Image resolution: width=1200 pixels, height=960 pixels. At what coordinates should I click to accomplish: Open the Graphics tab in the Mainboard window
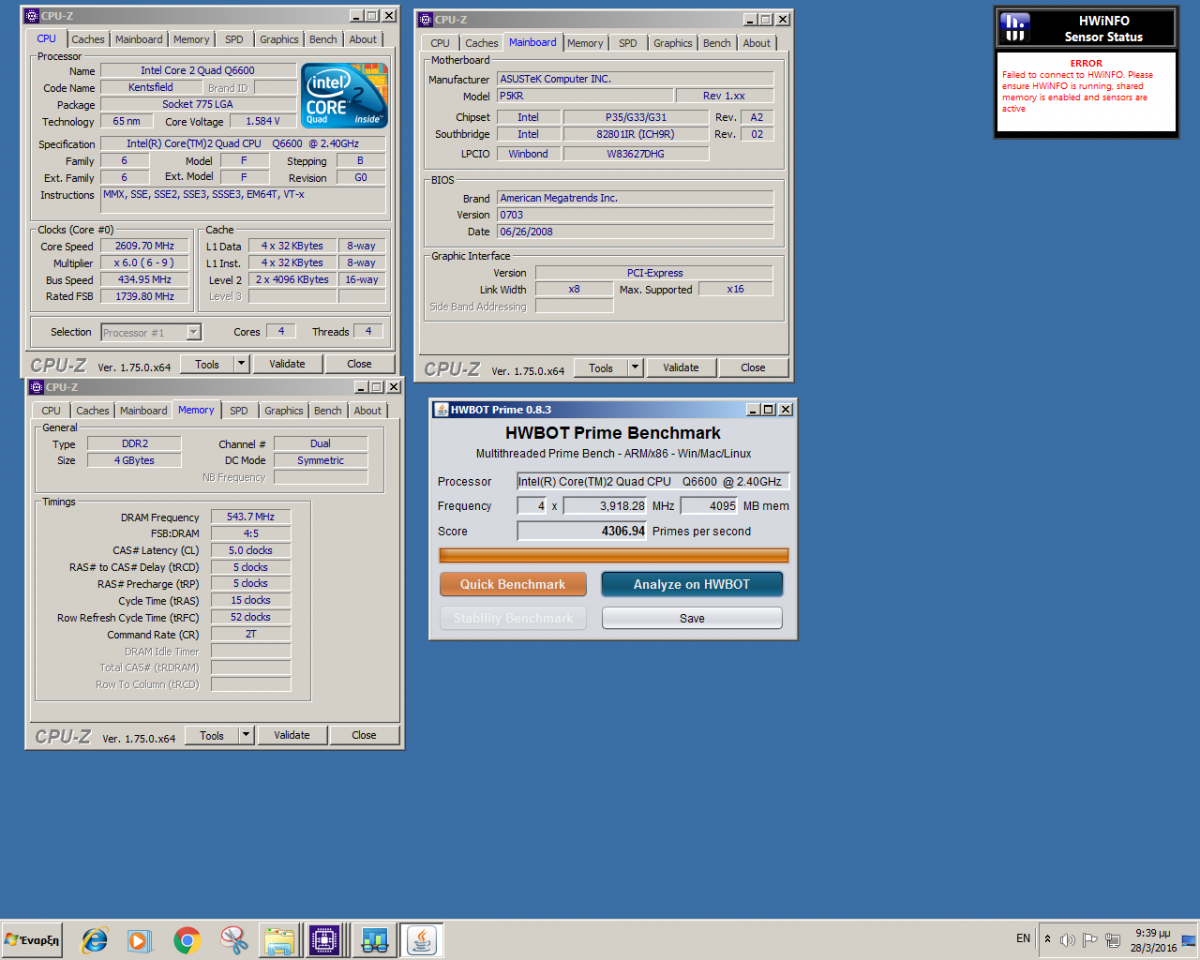coord(672,43)
